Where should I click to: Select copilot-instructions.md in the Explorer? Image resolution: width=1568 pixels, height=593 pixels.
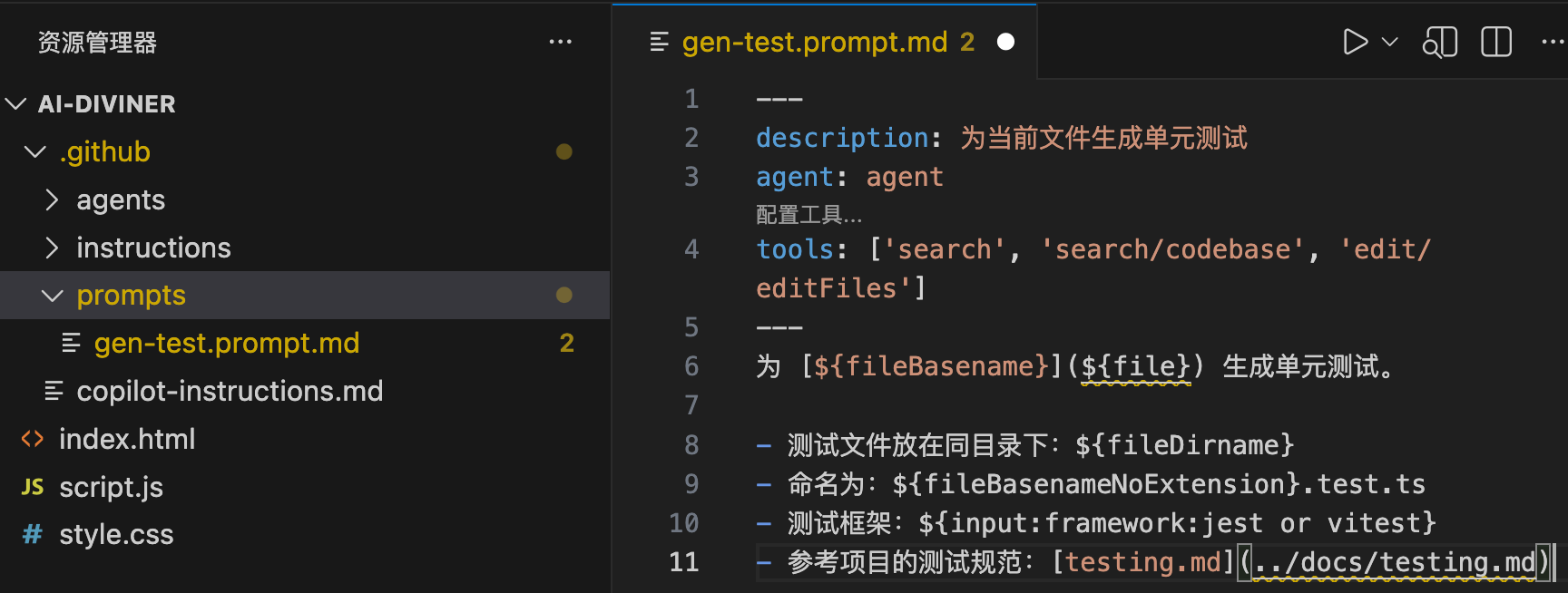tap(230, 391)
